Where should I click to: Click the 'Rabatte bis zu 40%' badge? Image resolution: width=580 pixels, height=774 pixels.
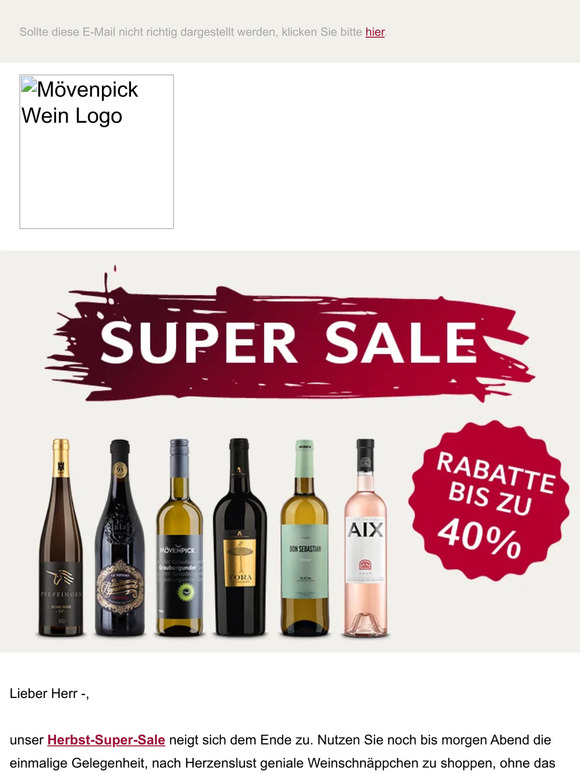489,500
